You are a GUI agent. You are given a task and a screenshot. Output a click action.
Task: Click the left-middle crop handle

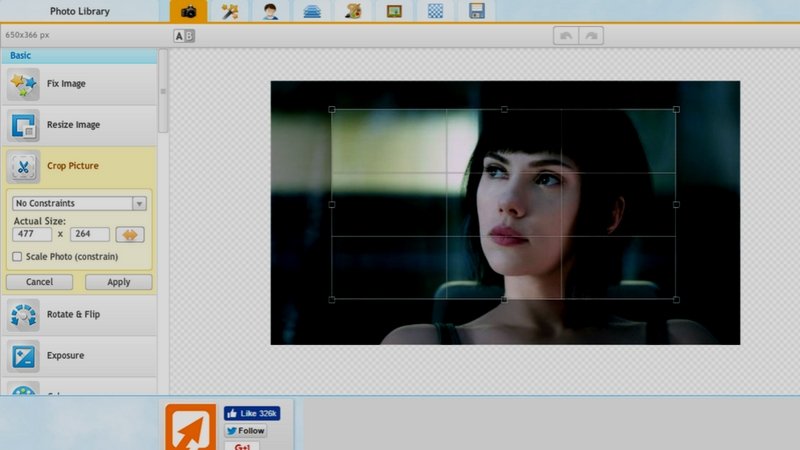tap(332, 205)
